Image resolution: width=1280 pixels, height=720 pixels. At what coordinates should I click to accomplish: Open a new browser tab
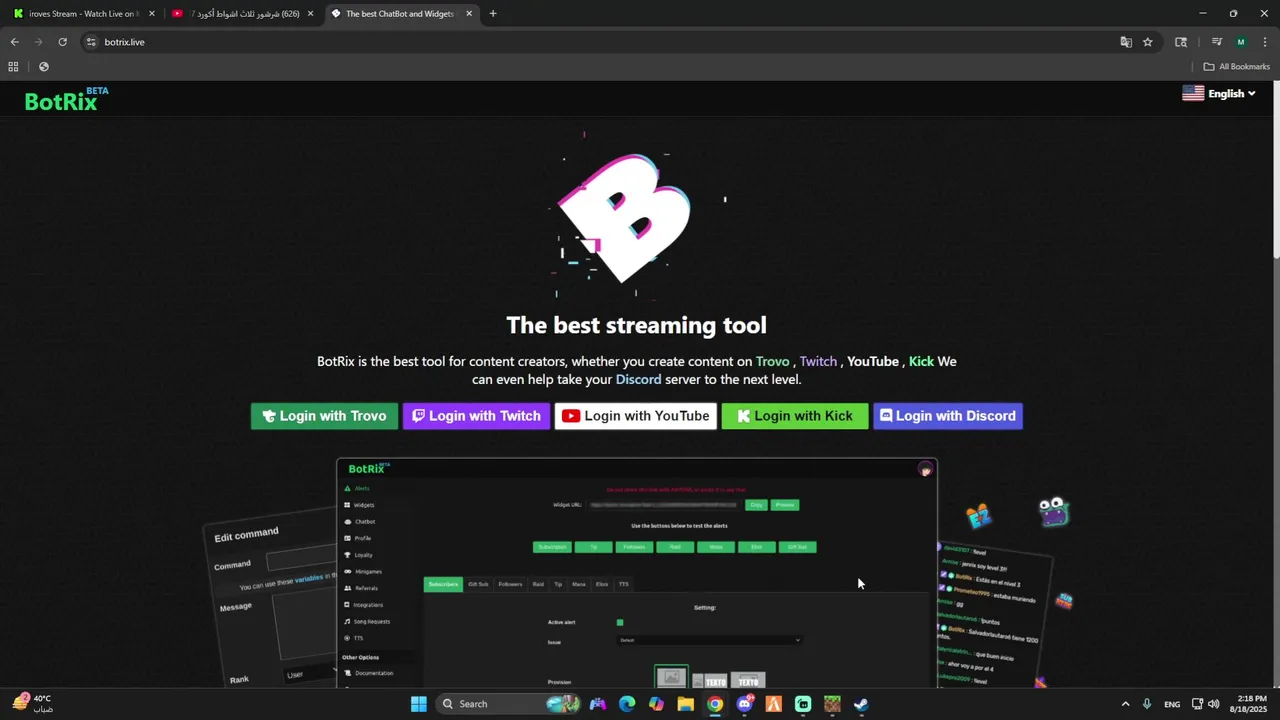[493, 14]
